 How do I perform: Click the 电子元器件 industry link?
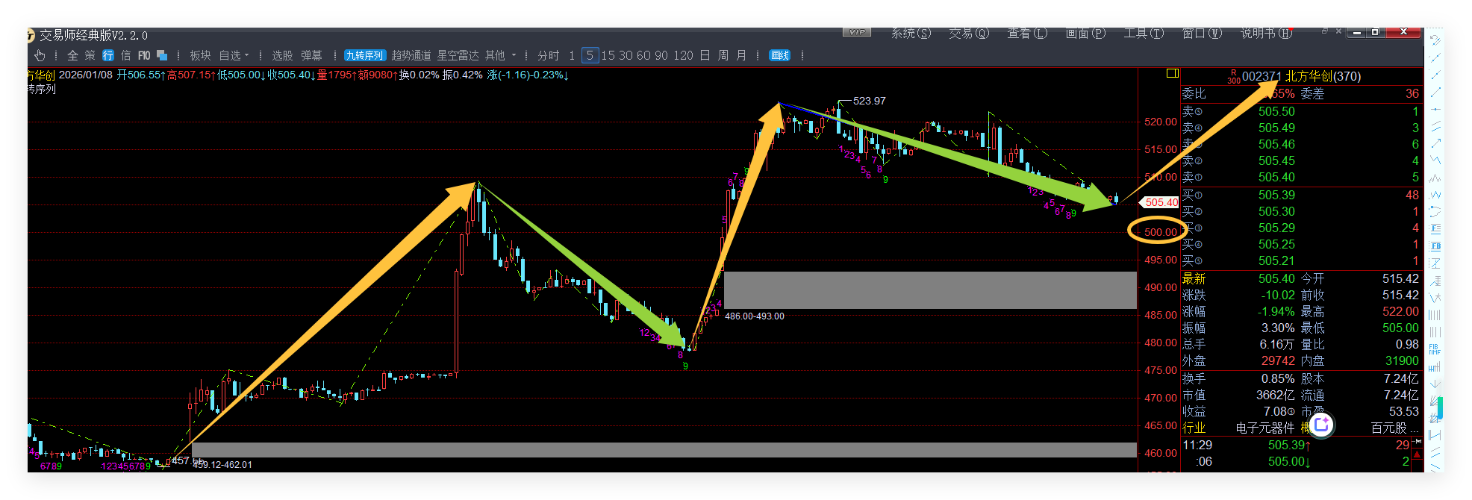click(x=1267, y=427)
